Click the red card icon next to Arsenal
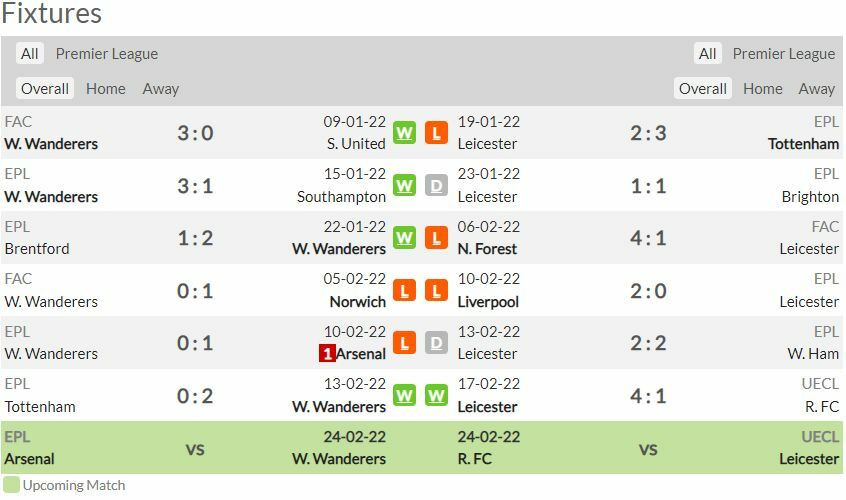Viewport: 846px width, 500px height. [x=327, y=353]
